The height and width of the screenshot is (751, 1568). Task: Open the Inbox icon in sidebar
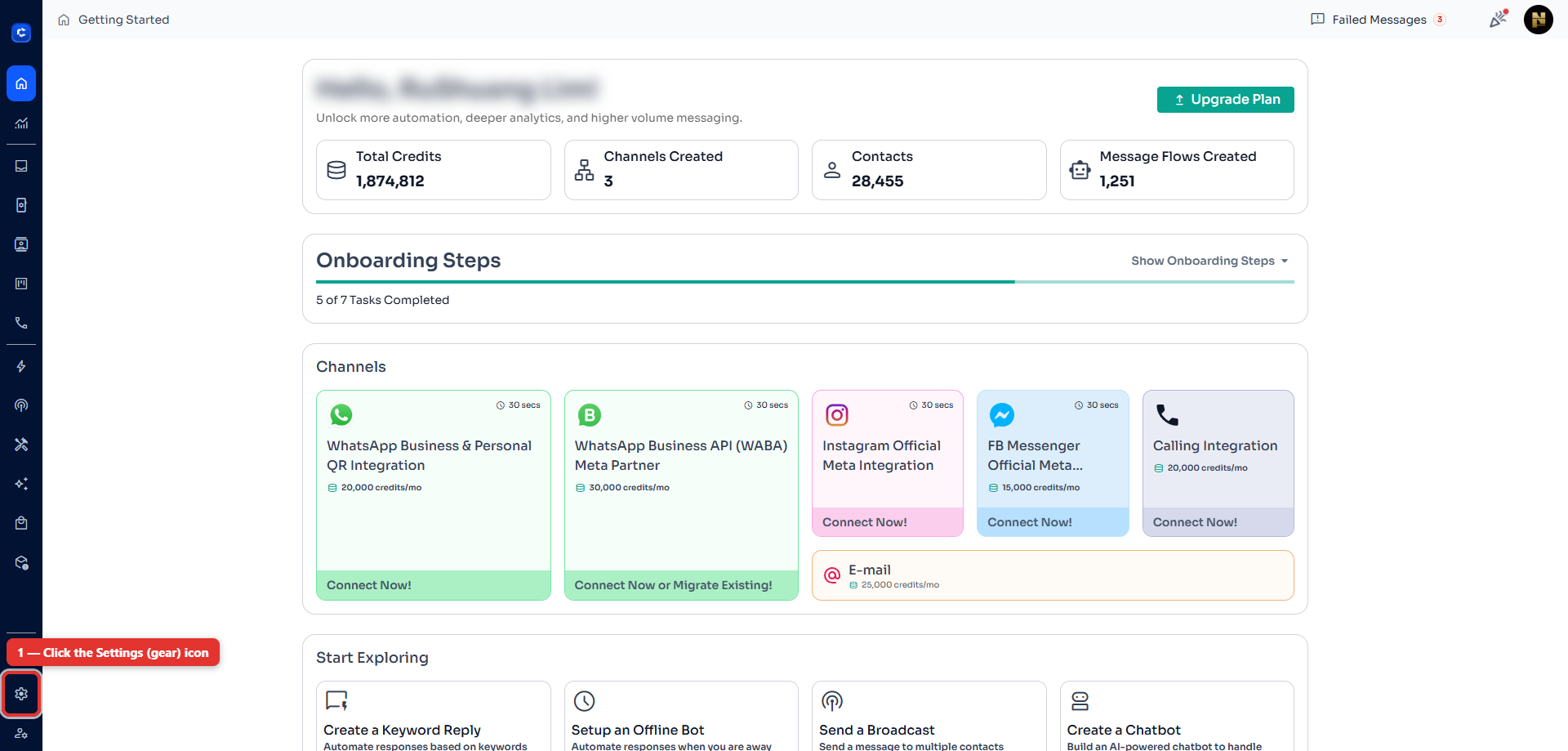(x=21, y=166)
